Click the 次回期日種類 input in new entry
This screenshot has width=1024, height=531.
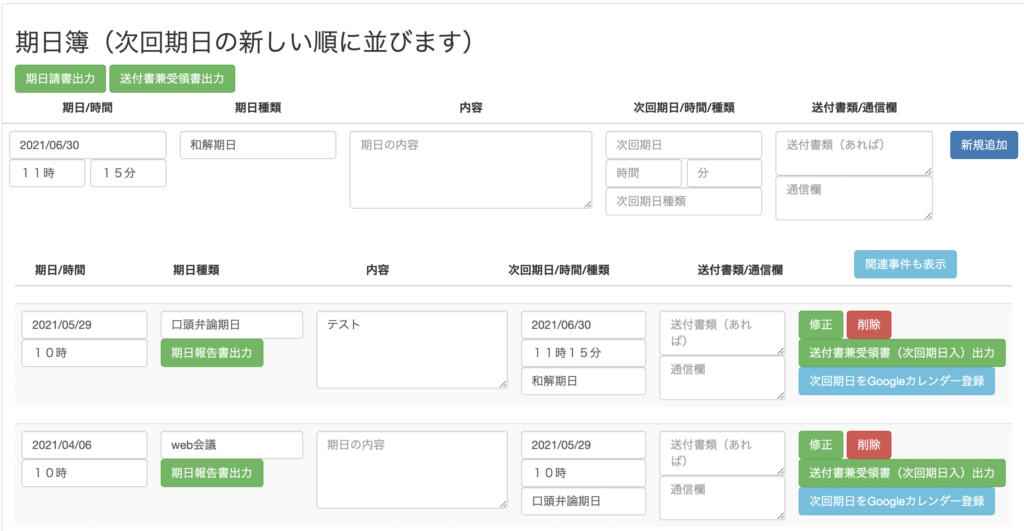(683, 201)
